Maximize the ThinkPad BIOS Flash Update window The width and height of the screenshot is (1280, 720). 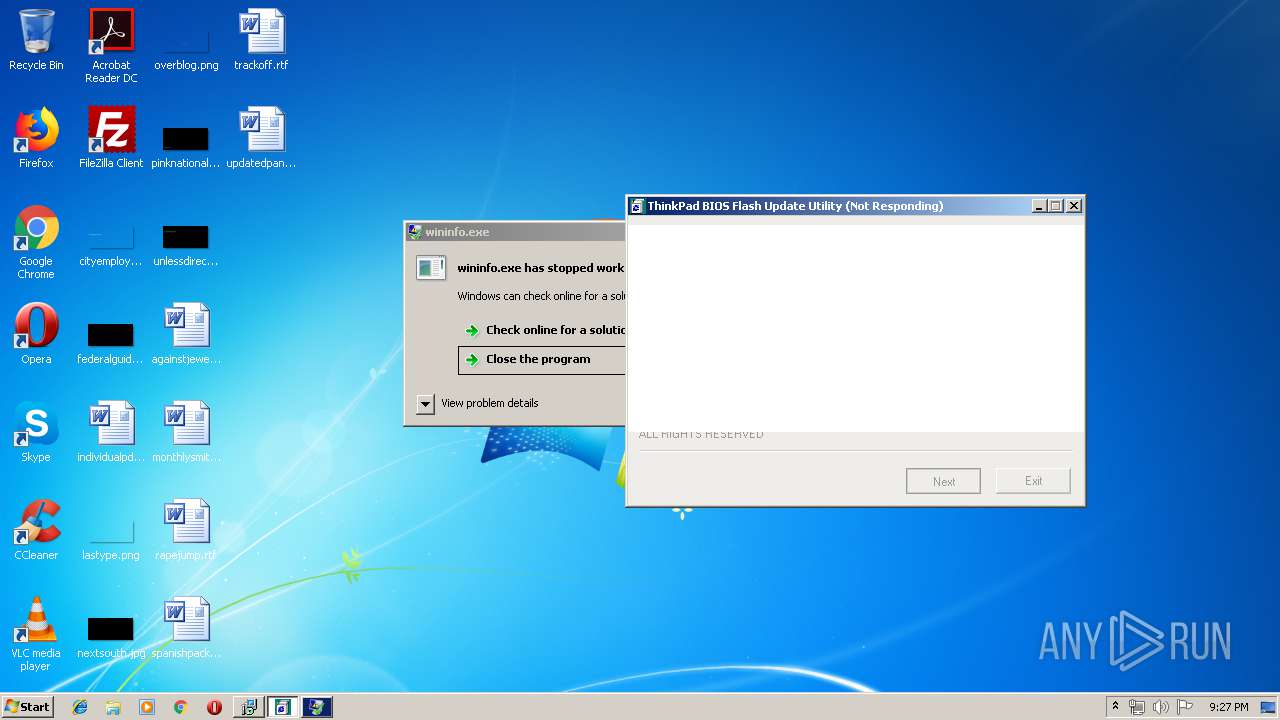point(1056,206)
